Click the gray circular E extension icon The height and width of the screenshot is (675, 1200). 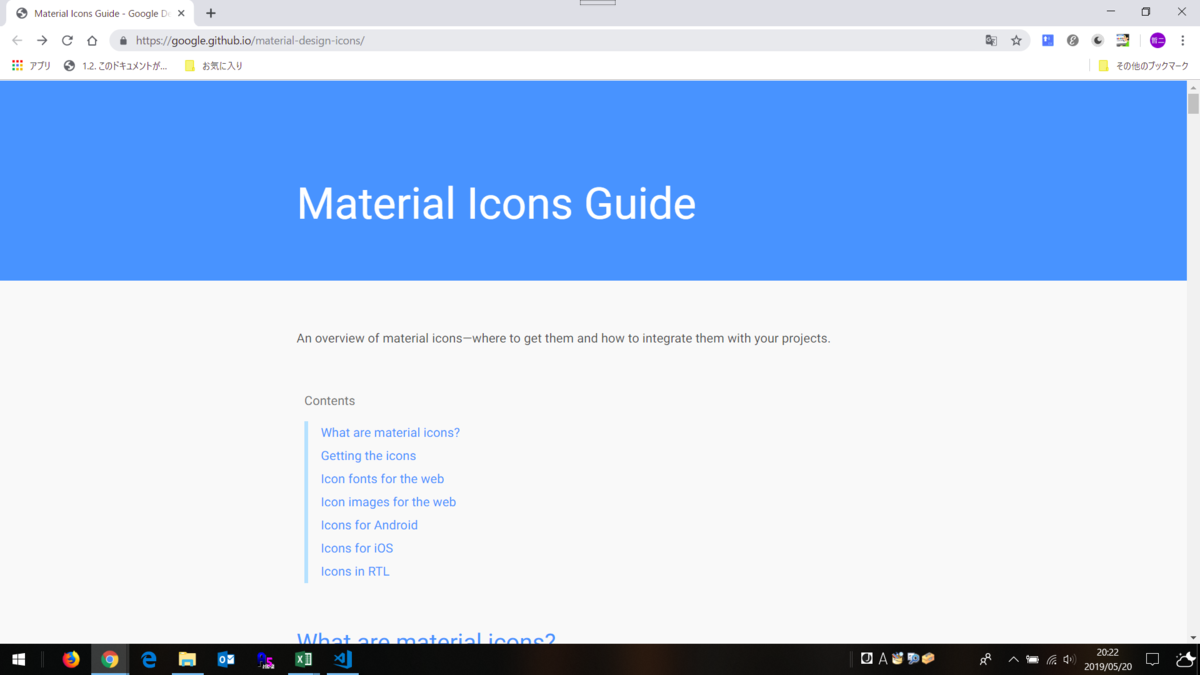pyautogui.click(x=1073, y=41)
